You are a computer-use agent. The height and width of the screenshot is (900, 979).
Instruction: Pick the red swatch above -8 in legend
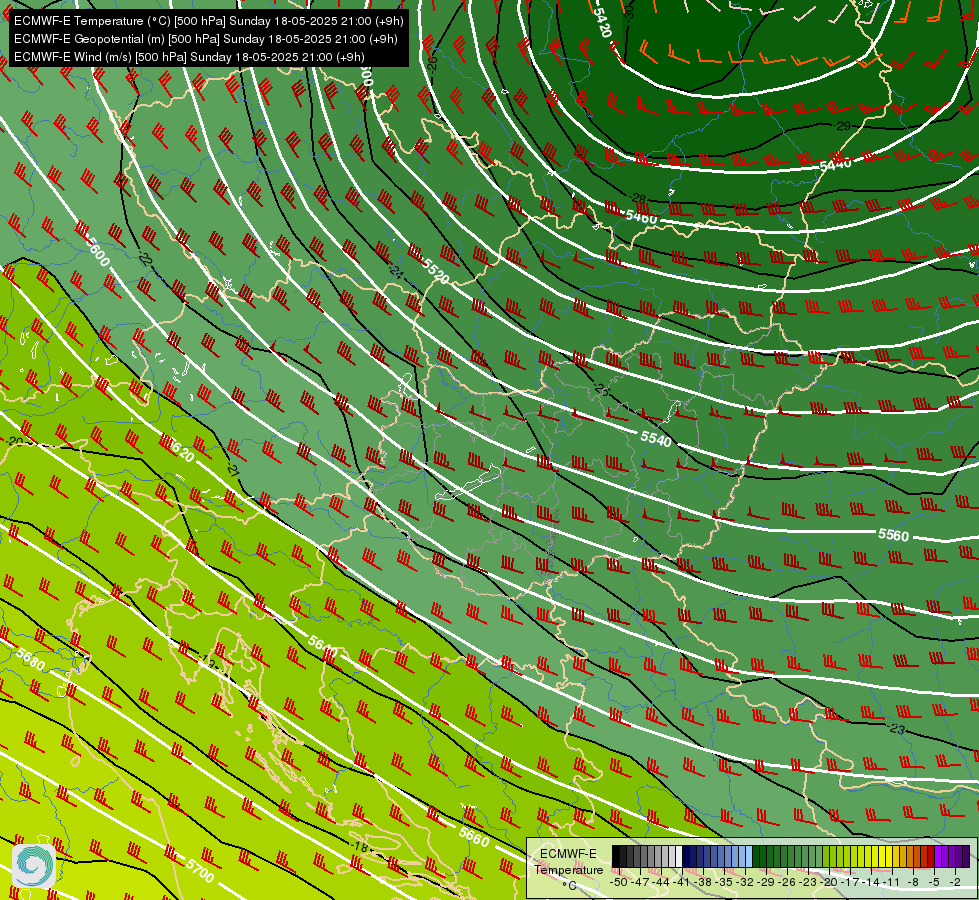(930, 857)
